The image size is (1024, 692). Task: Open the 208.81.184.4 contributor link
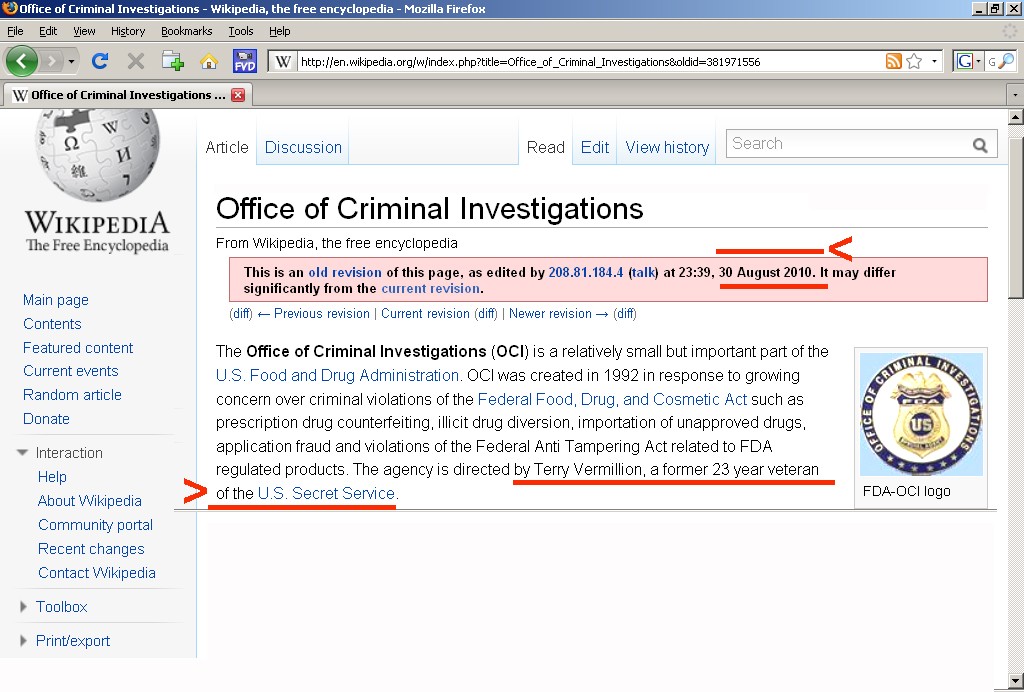pos(586,272)
